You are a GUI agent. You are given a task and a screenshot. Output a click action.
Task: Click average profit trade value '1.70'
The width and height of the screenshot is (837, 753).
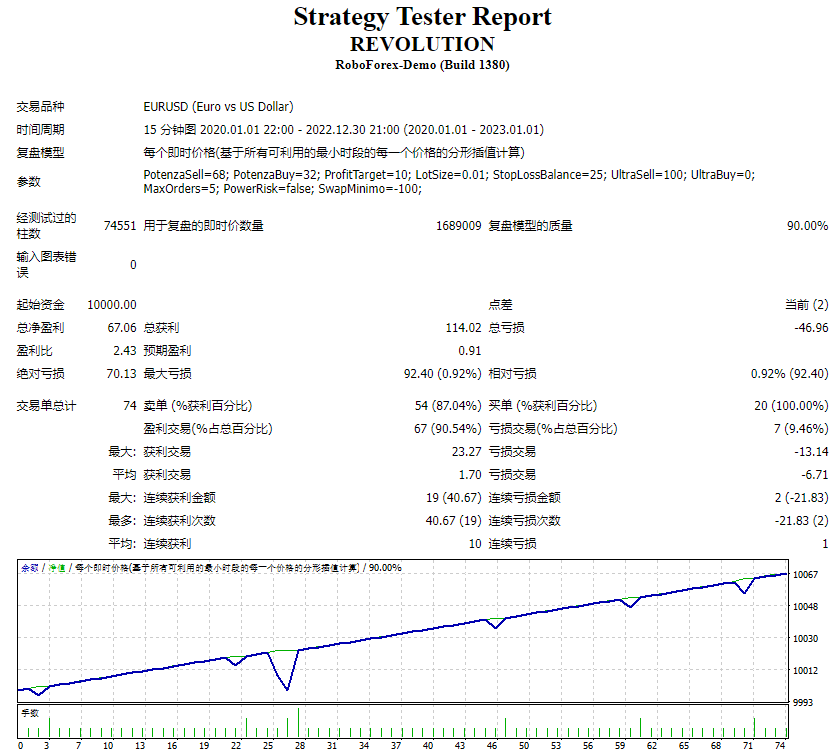pos(470,474)
